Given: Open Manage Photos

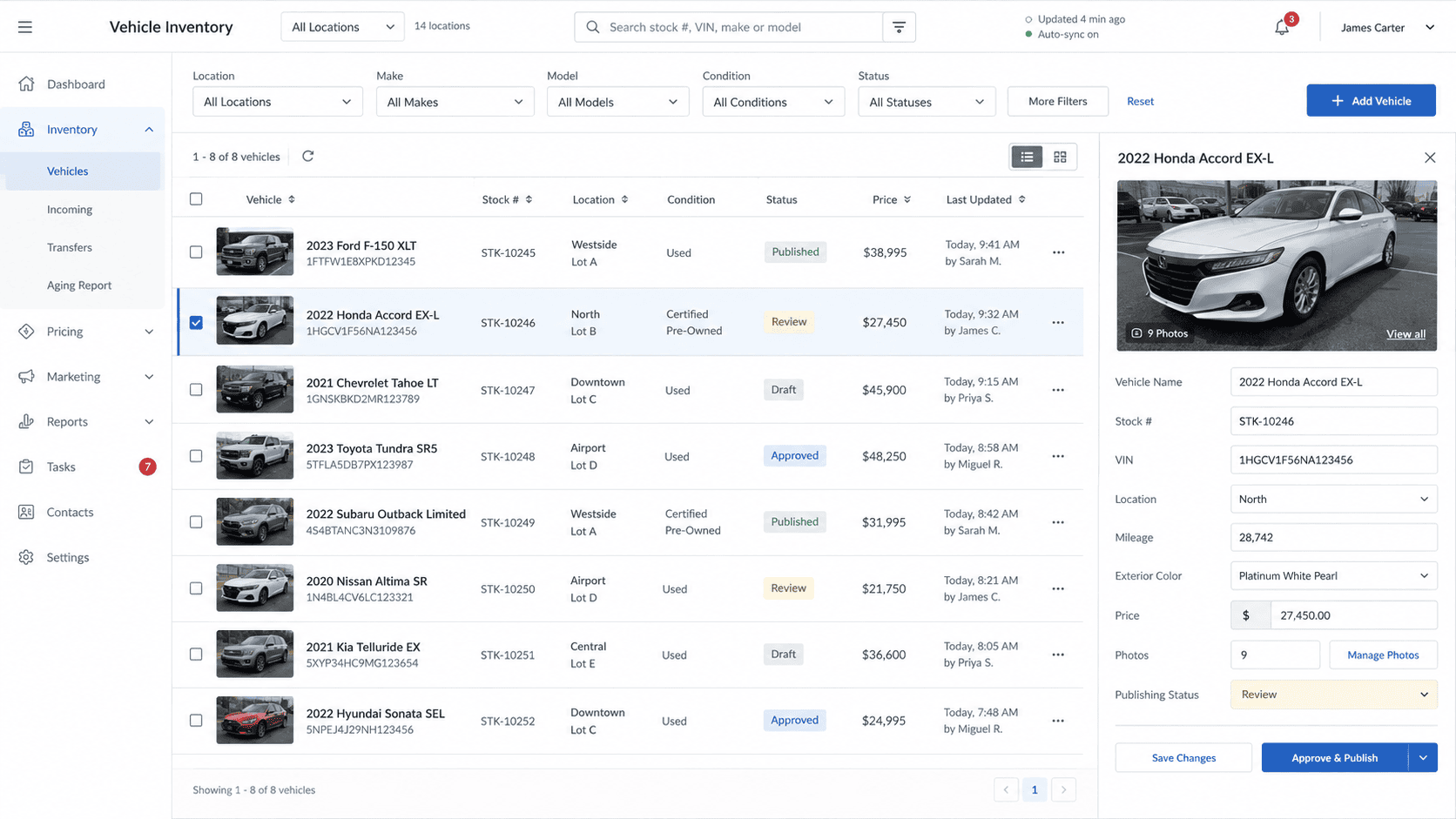Looking at the screenshot, I should tap(1383, 655).
